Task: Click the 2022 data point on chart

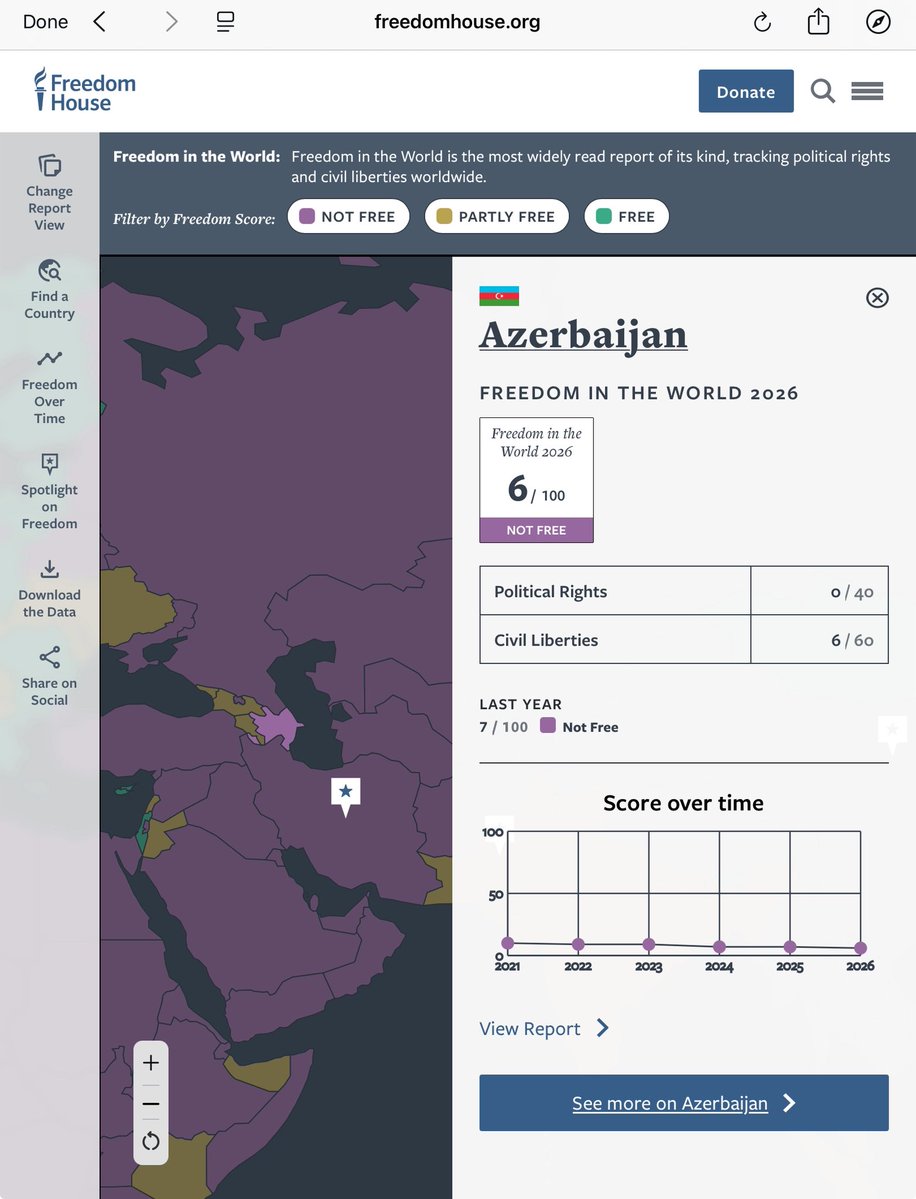Action: [x=578, y=944]
